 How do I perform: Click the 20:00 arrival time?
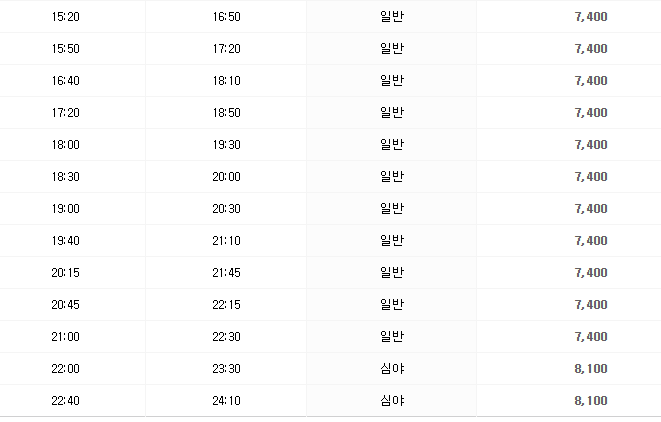226,177
